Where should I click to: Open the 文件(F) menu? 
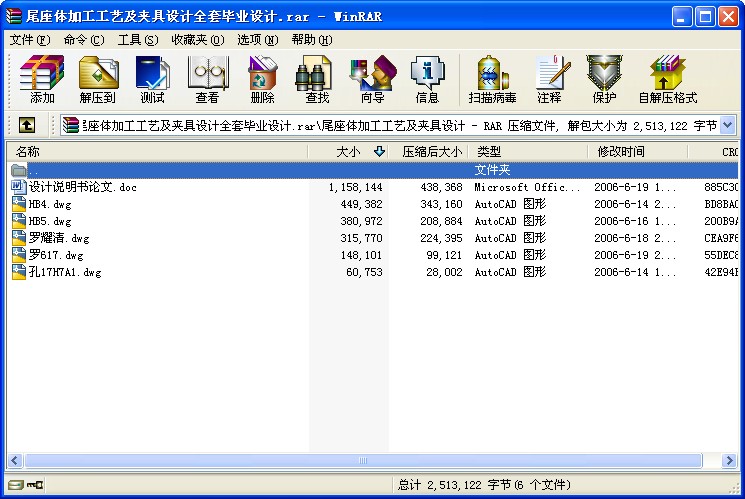pyautogui.click(x=29, y=40)
